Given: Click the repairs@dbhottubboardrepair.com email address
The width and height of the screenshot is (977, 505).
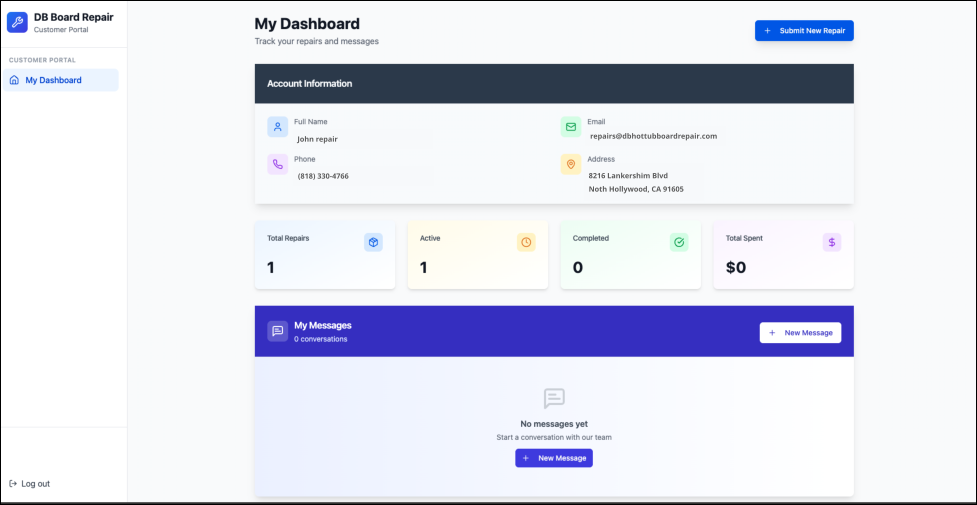Looking at the screenshot, I should click(653, 136).
